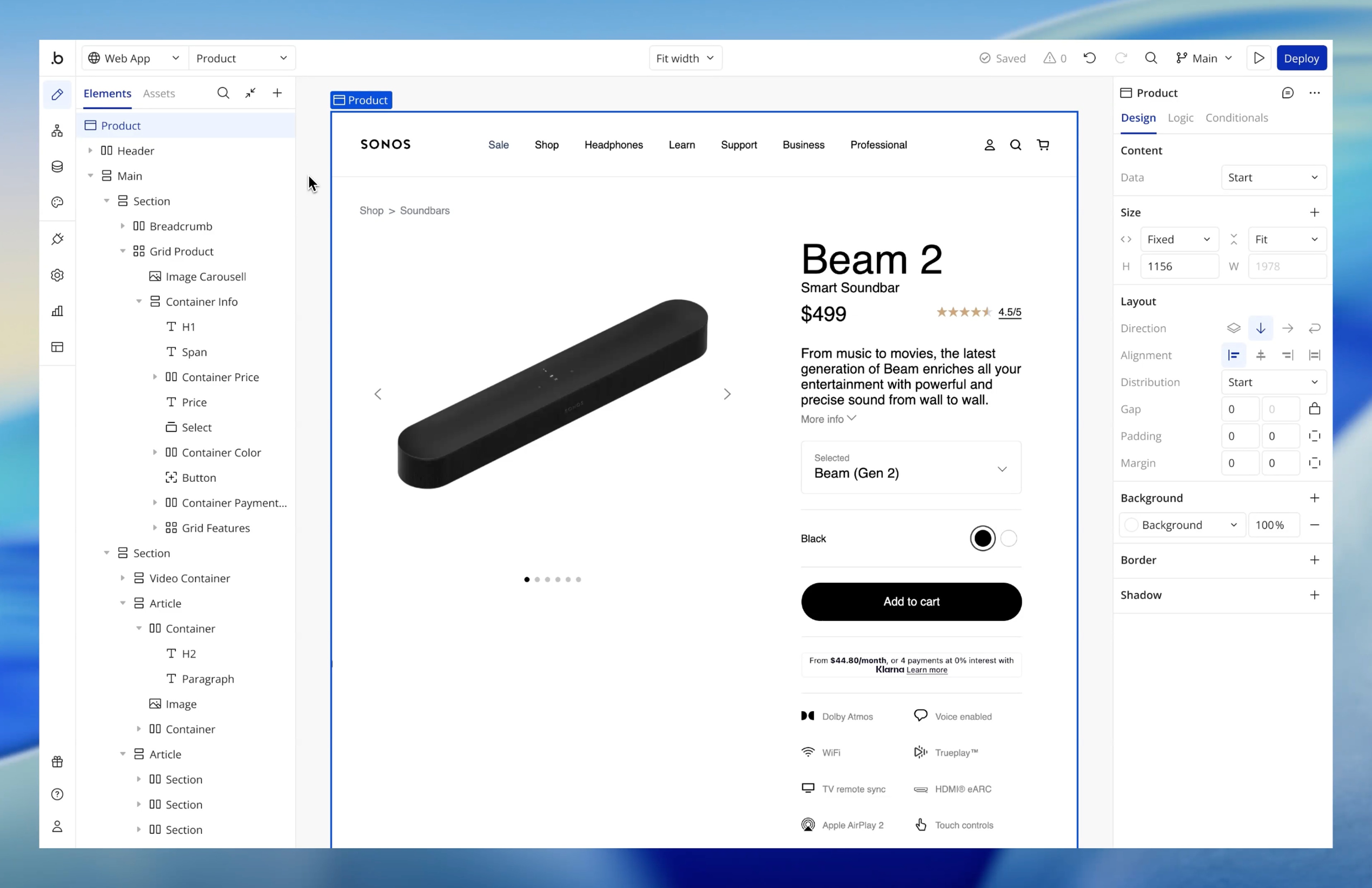Open the account profile sidebar icon

click(57, 826)
